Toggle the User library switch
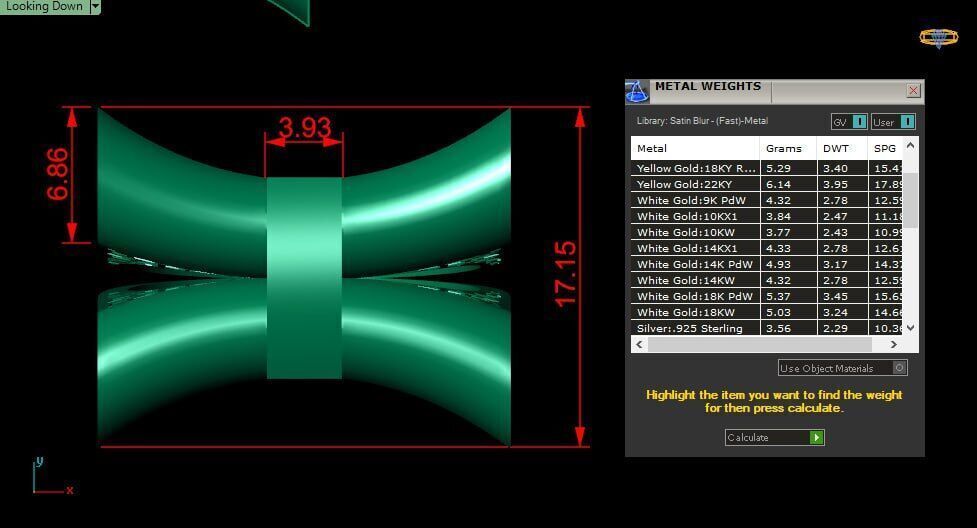 893,122
